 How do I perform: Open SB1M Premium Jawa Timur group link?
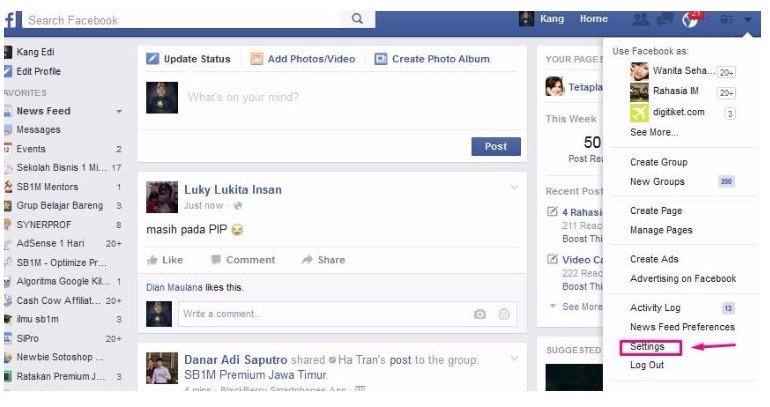click(x=255, y=375)
